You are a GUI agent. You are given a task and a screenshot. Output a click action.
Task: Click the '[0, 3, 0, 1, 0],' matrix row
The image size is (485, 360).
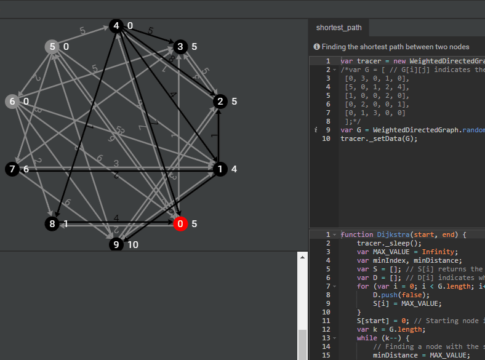377,78
